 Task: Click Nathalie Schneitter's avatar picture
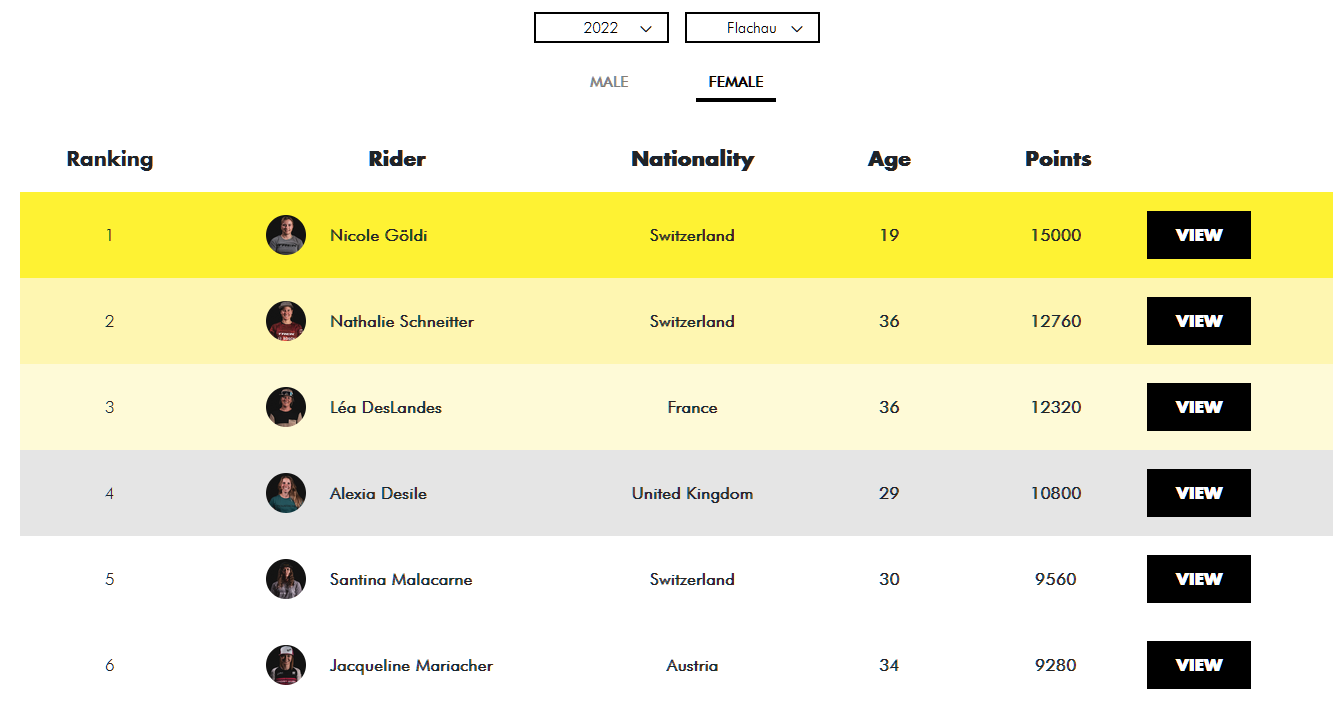pyautogui.click(x=286, y=321)
